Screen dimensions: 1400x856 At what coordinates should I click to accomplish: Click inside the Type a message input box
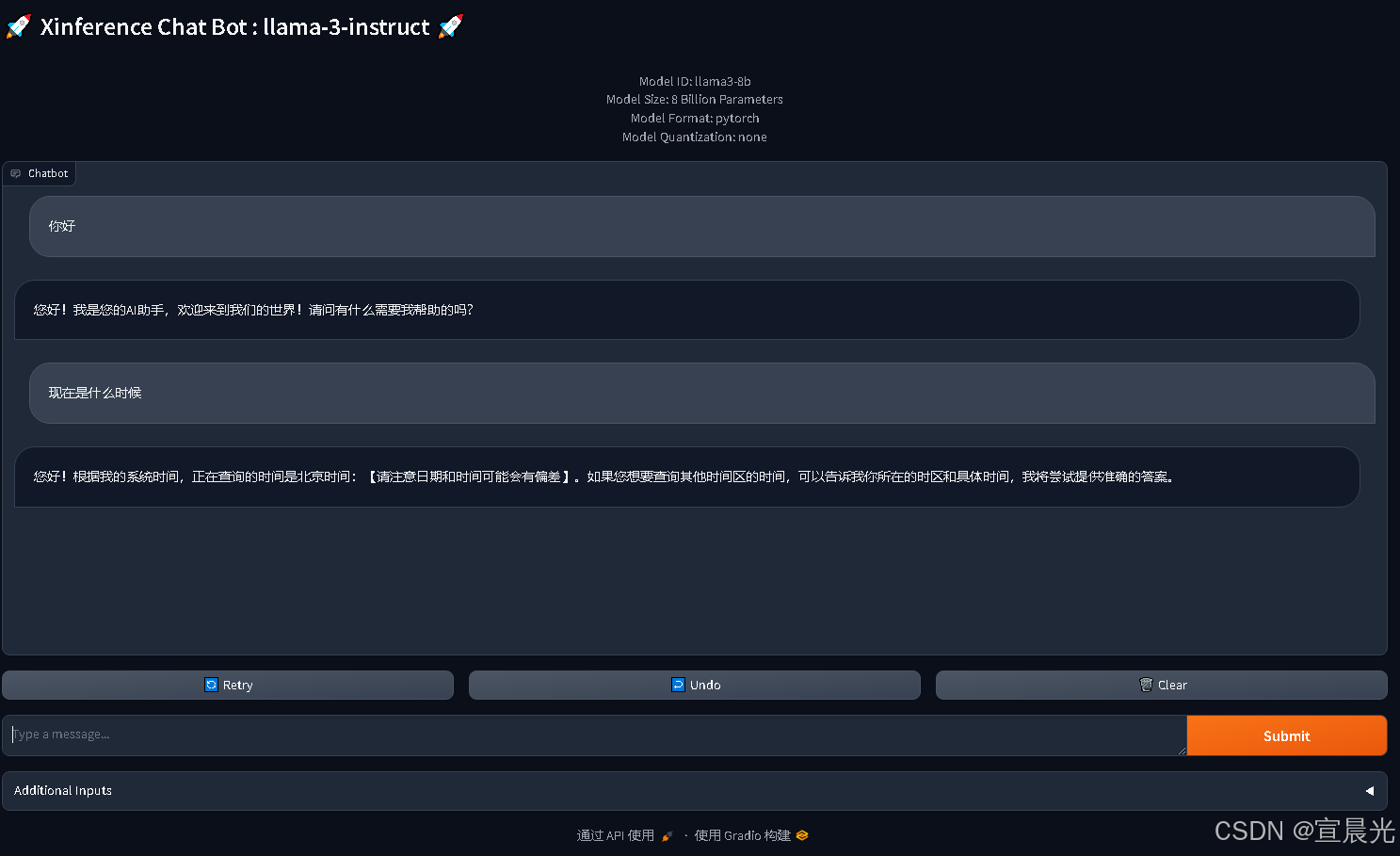[x=593, y=735]
